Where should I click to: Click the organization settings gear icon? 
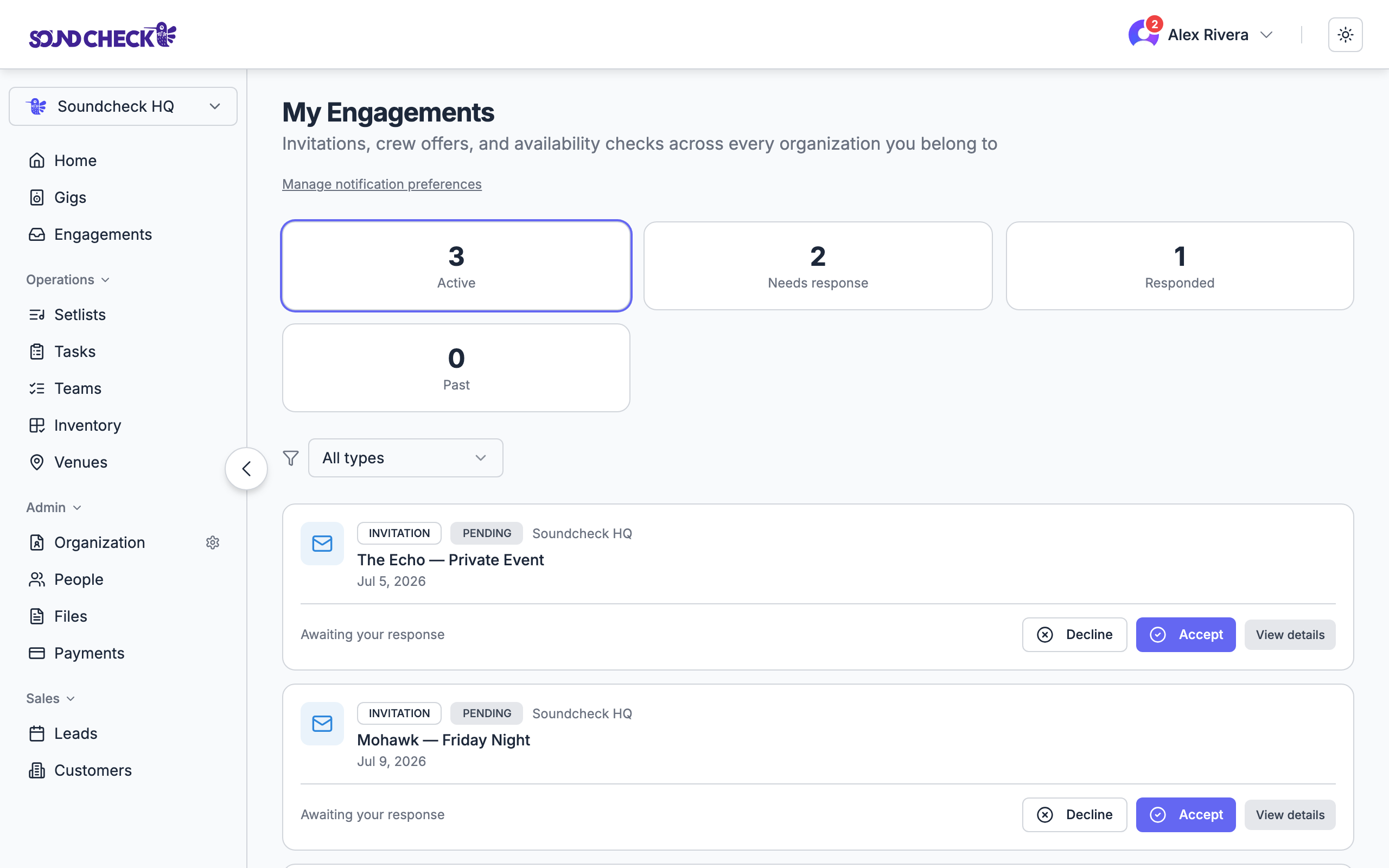[x=212, y=542]
